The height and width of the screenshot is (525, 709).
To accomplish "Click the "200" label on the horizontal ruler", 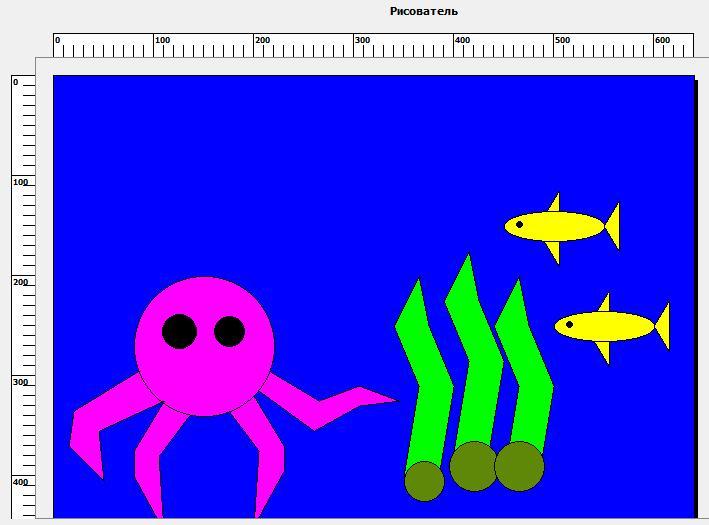I will (262, 40).
